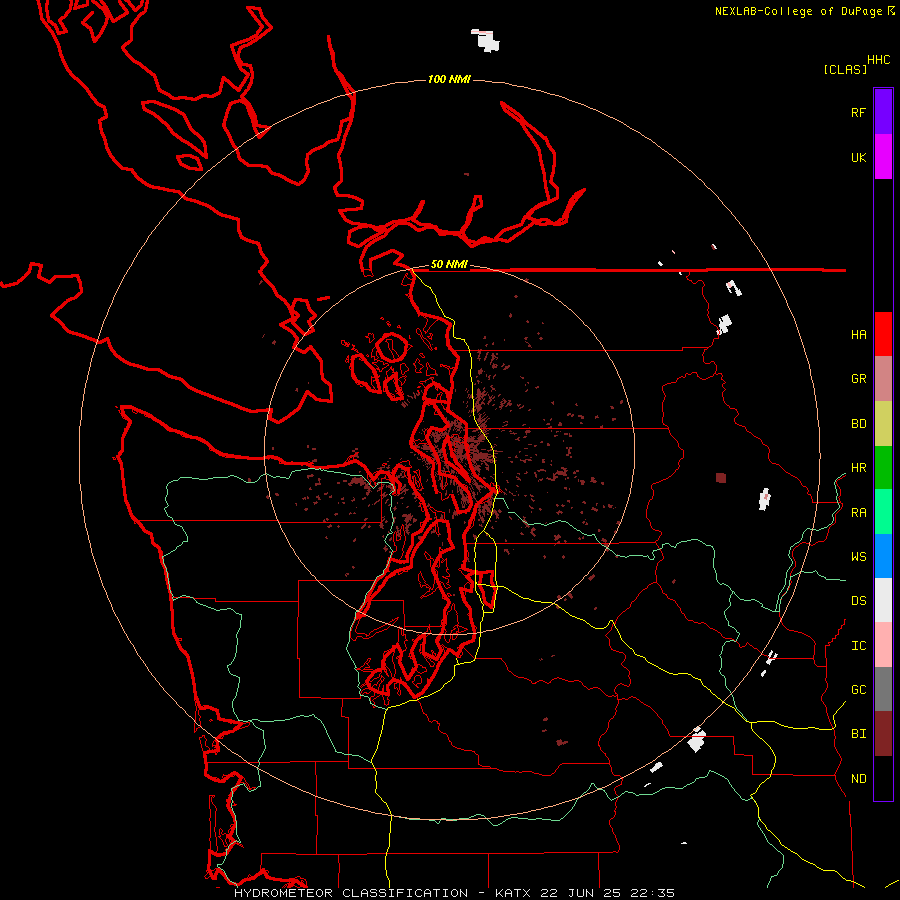Click the IC ice crystals pink swatch
The width and height of the screenshot is (900, 900).
coord(883,645)
